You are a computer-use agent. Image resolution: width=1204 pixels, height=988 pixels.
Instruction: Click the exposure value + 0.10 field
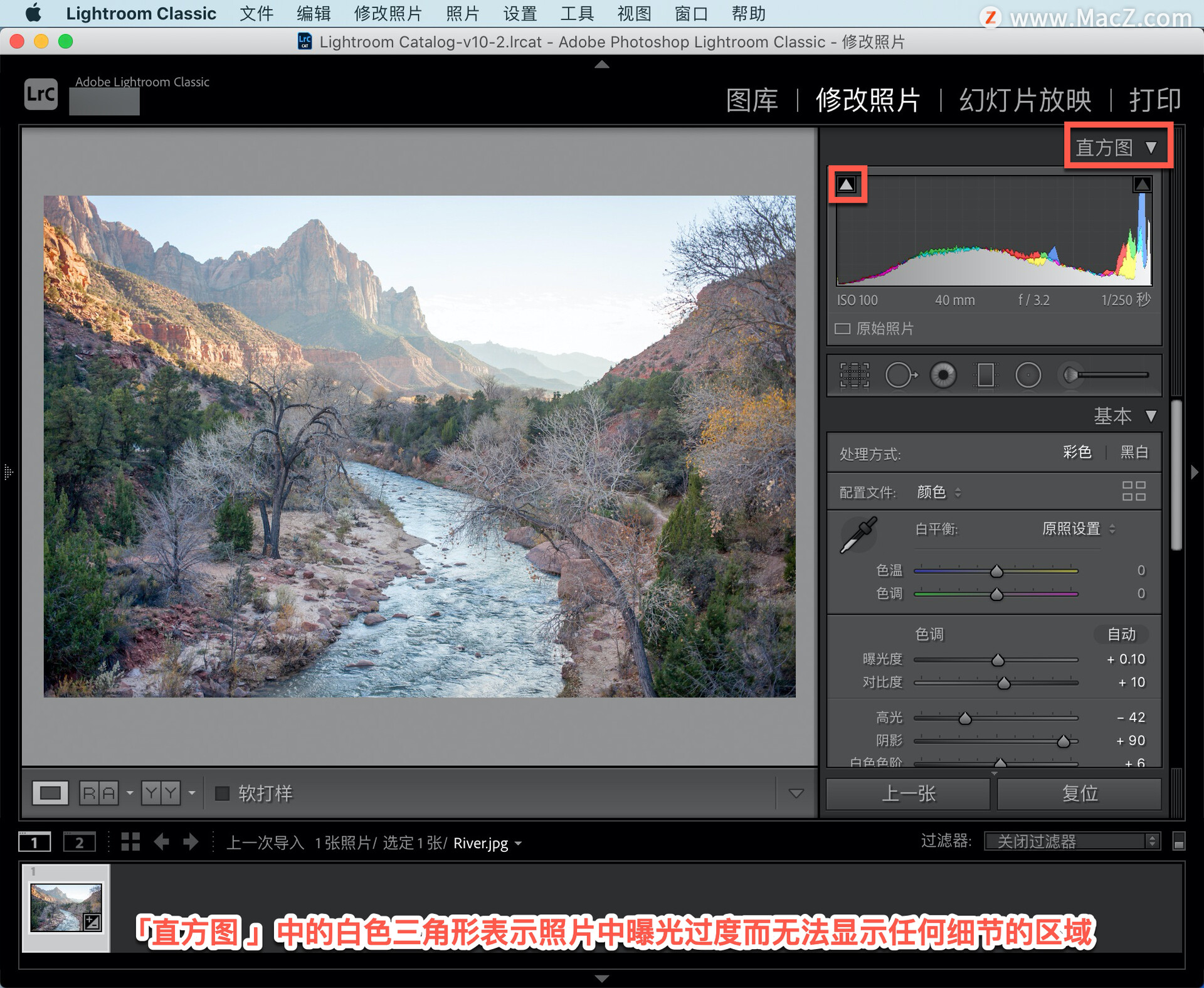[1126, 659]
